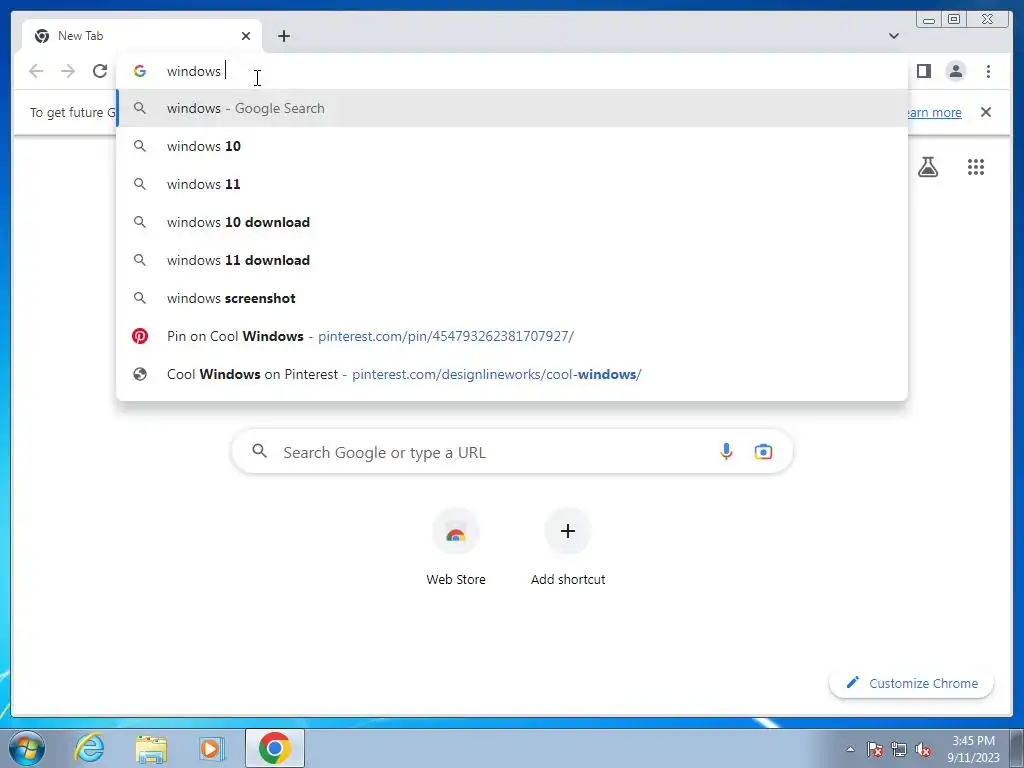Click the browser Back arrow
This screenshot has height=768, width=1024.
point(36,71)
